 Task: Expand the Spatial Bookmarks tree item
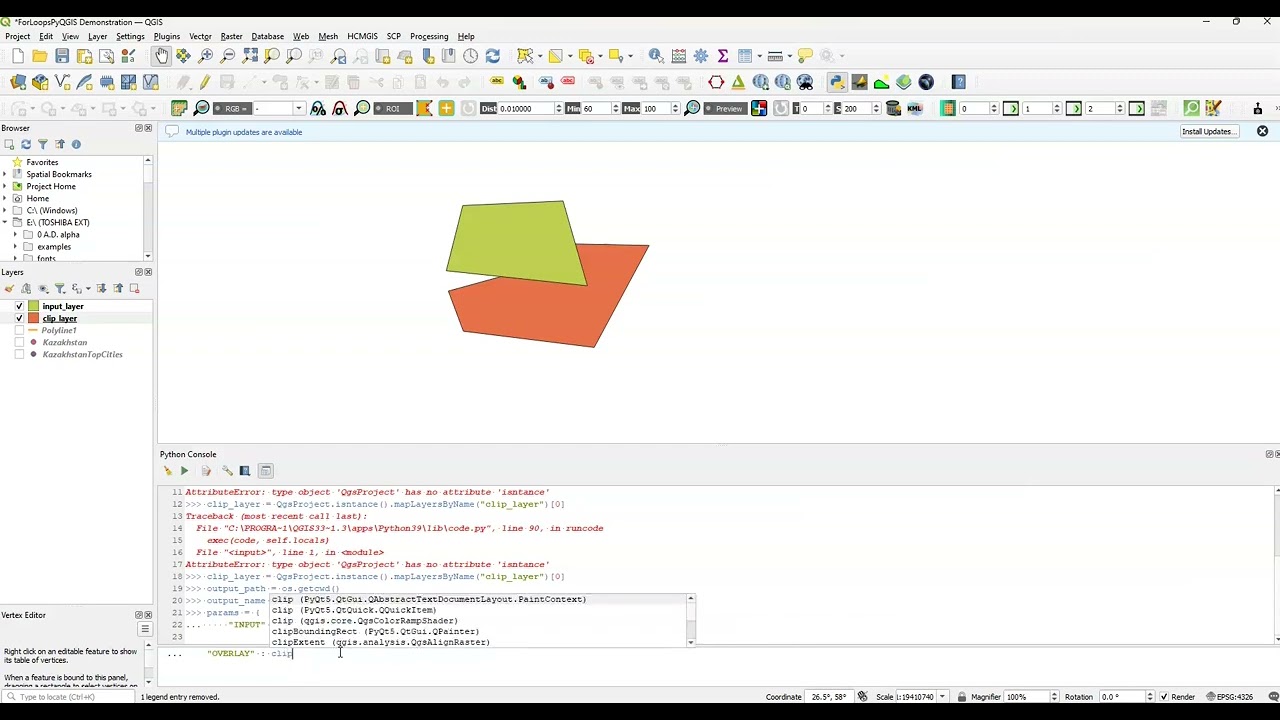pos(5,174)
